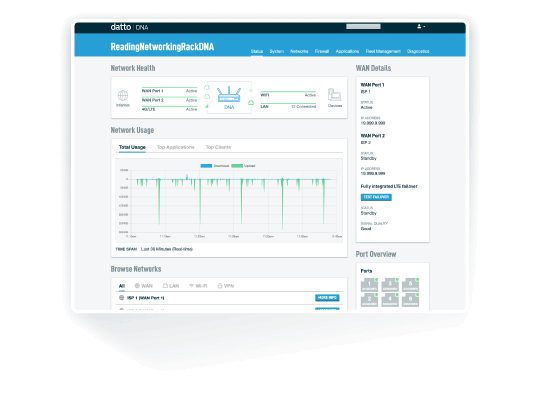Click the datto DNA logo
This screenshot has width=540, height=405.
(x=129, y=27)
